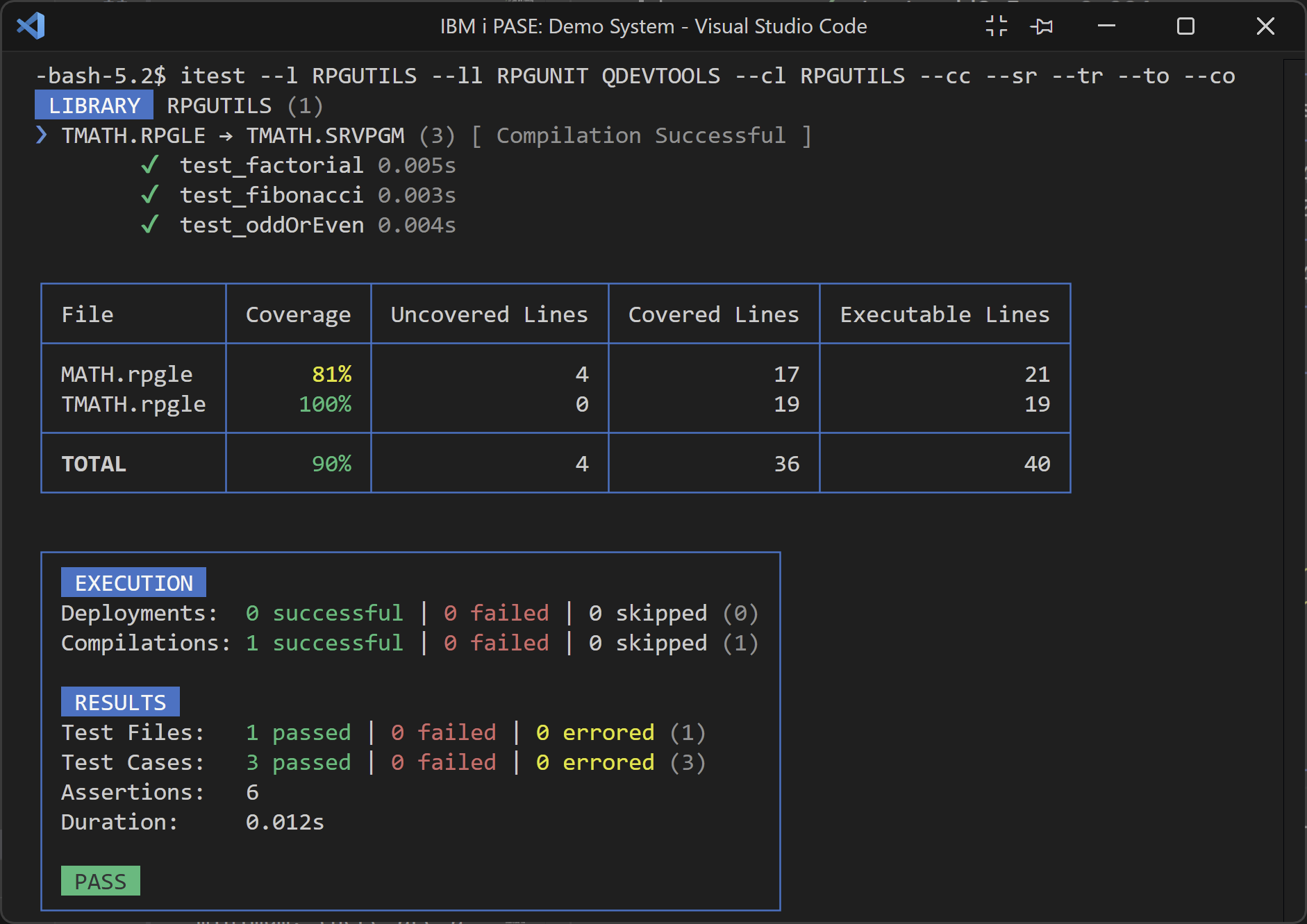1307x924 pixels.
Task: Click 3 passed in Test Cases row
Action: pyautogui.click(x=299, y=762)
